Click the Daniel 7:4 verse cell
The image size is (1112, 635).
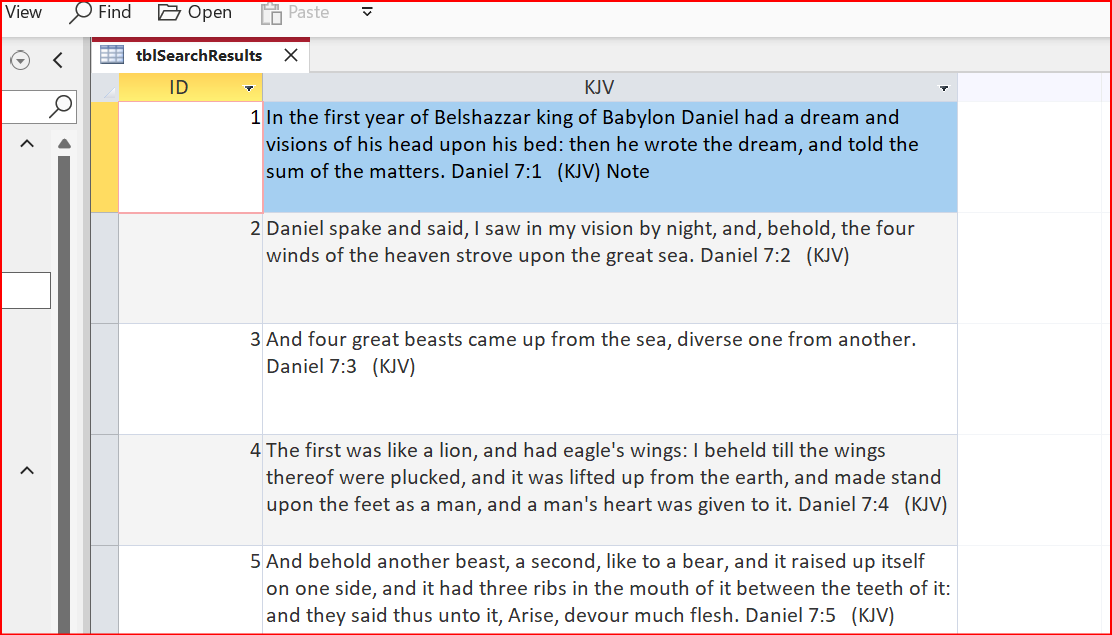point(610,490)
